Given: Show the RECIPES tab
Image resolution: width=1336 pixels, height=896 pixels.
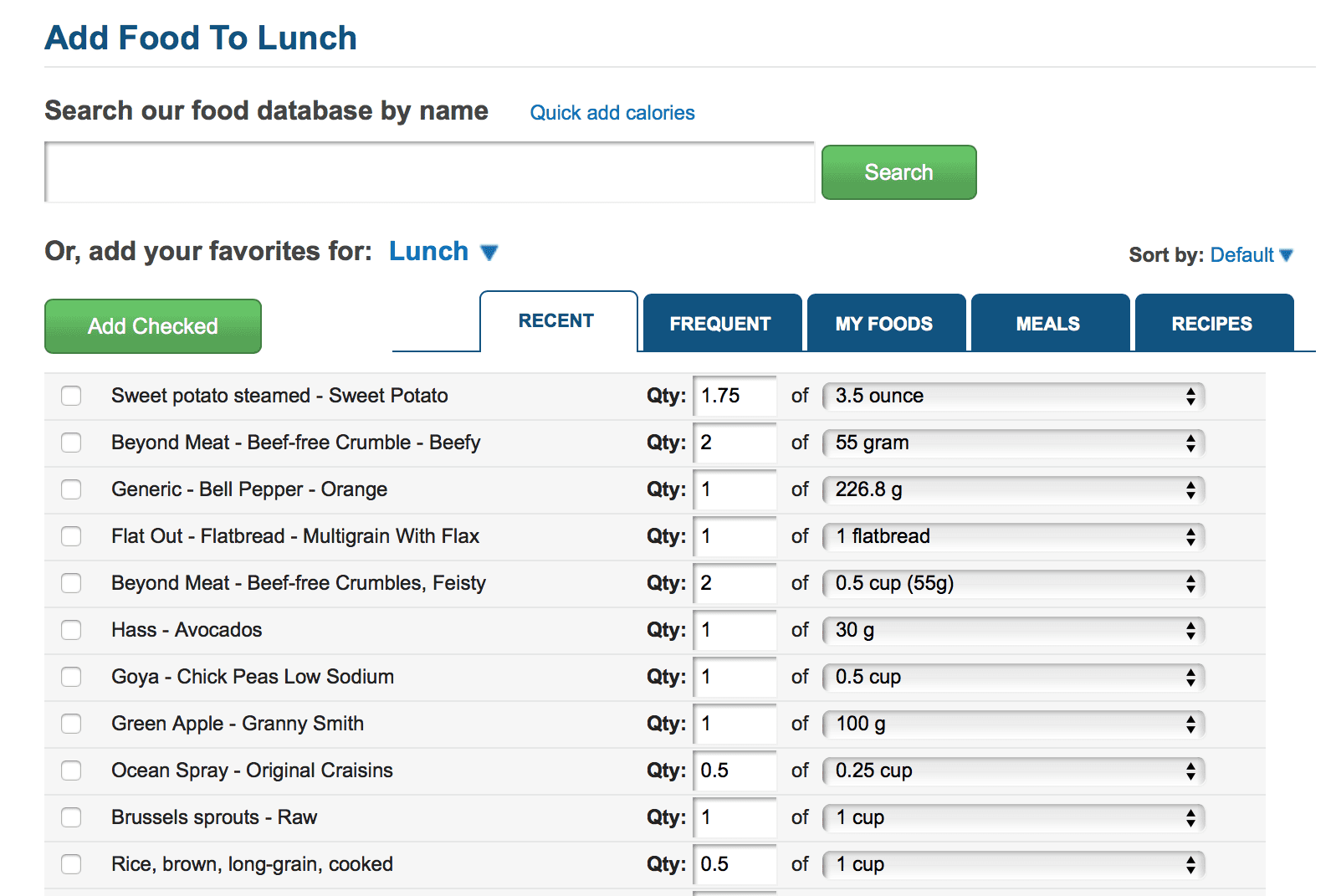Looking at the screenshot, I should (x=1212, y=323).
